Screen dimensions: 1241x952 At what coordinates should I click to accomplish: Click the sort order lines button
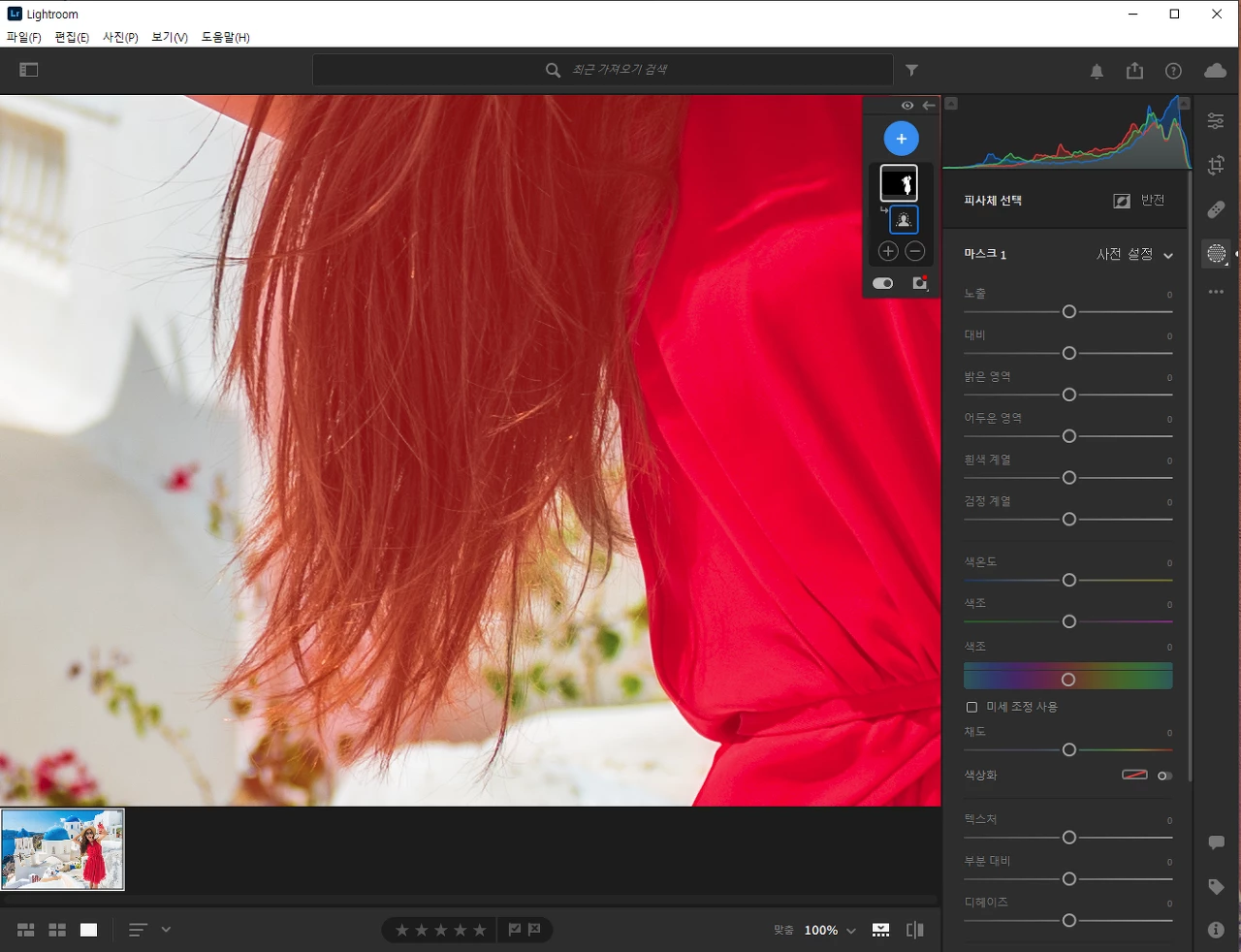click(138, 930)
